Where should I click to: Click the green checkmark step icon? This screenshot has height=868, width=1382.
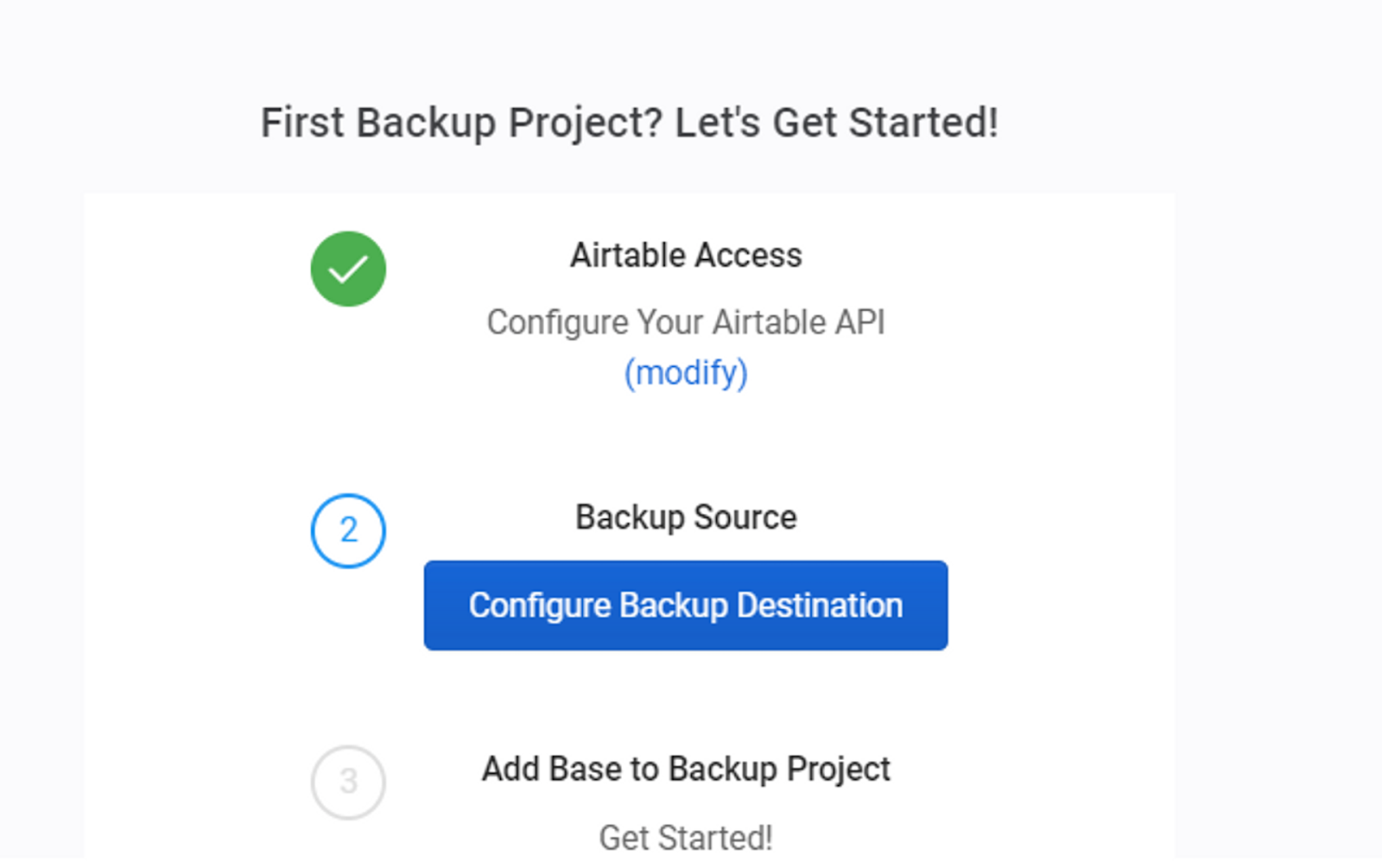pyautogui.click(x=348, y=269)
